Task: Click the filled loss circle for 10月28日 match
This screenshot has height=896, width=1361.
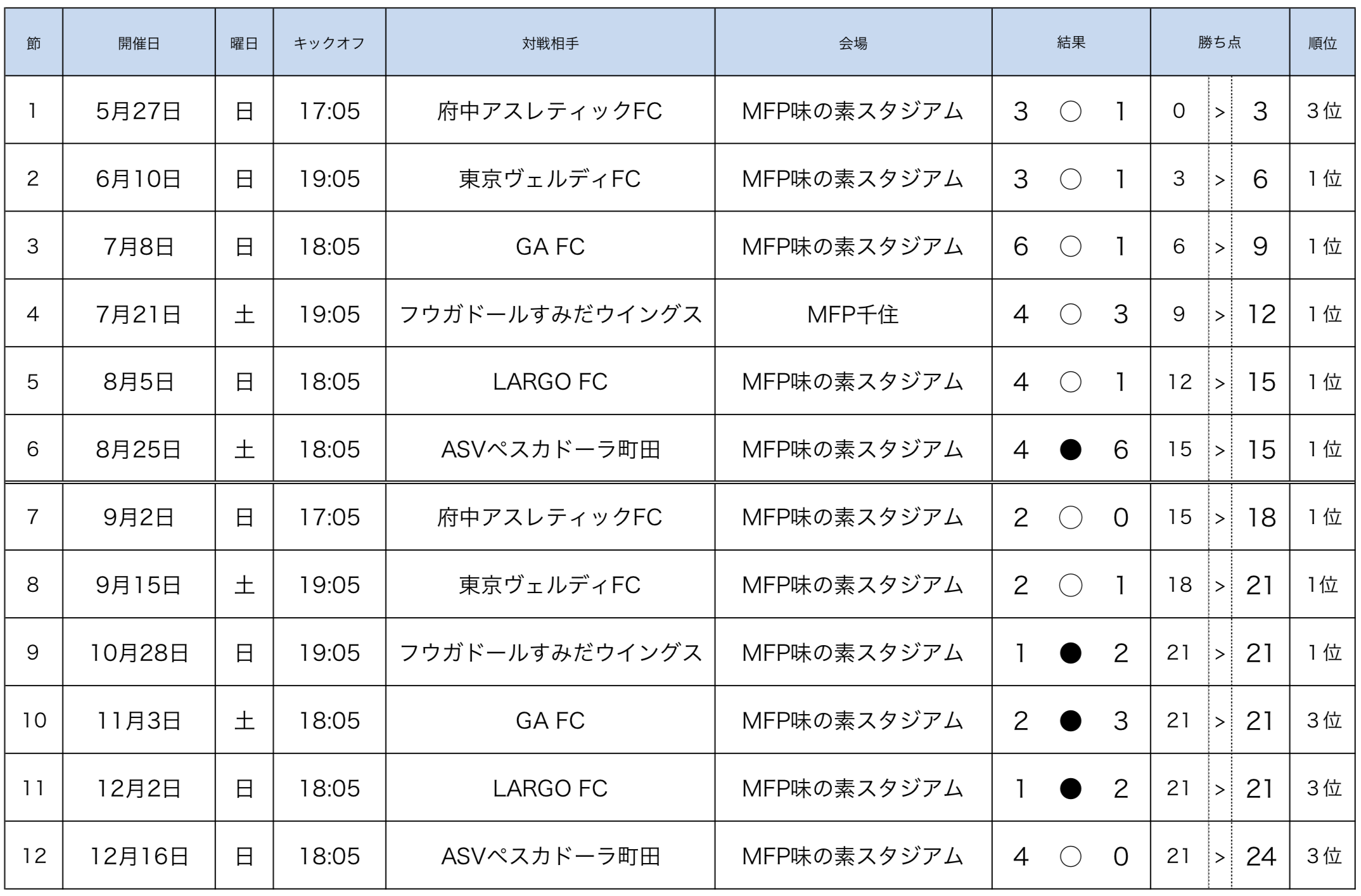Action: tap(1070, 653)
